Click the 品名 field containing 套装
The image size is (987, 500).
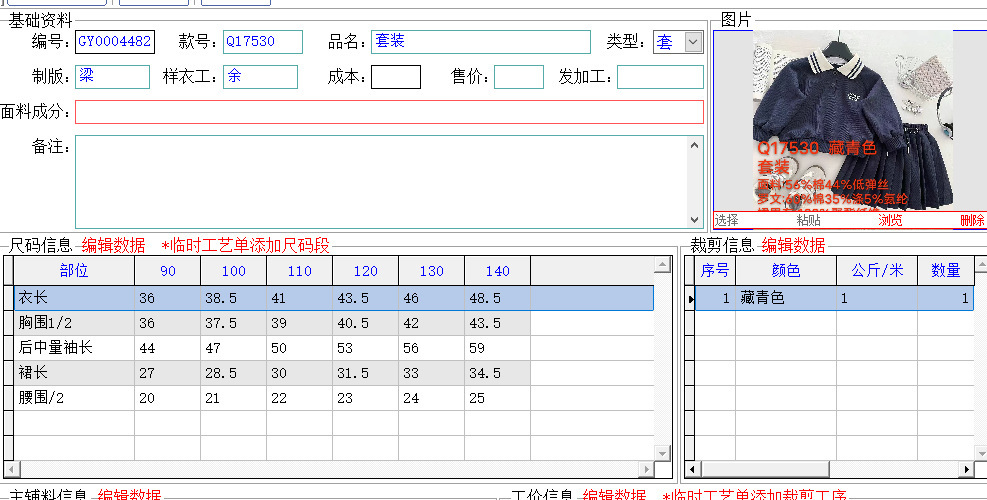click(480, 42)
